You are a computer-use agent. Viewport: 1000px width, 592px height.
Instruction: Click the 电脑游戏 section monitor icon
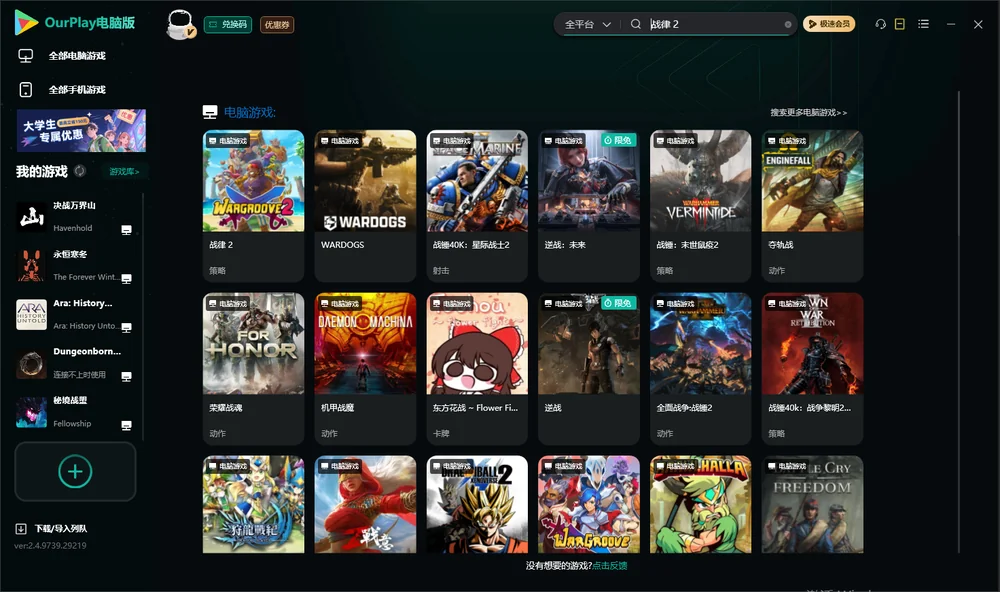coord(210,112)
